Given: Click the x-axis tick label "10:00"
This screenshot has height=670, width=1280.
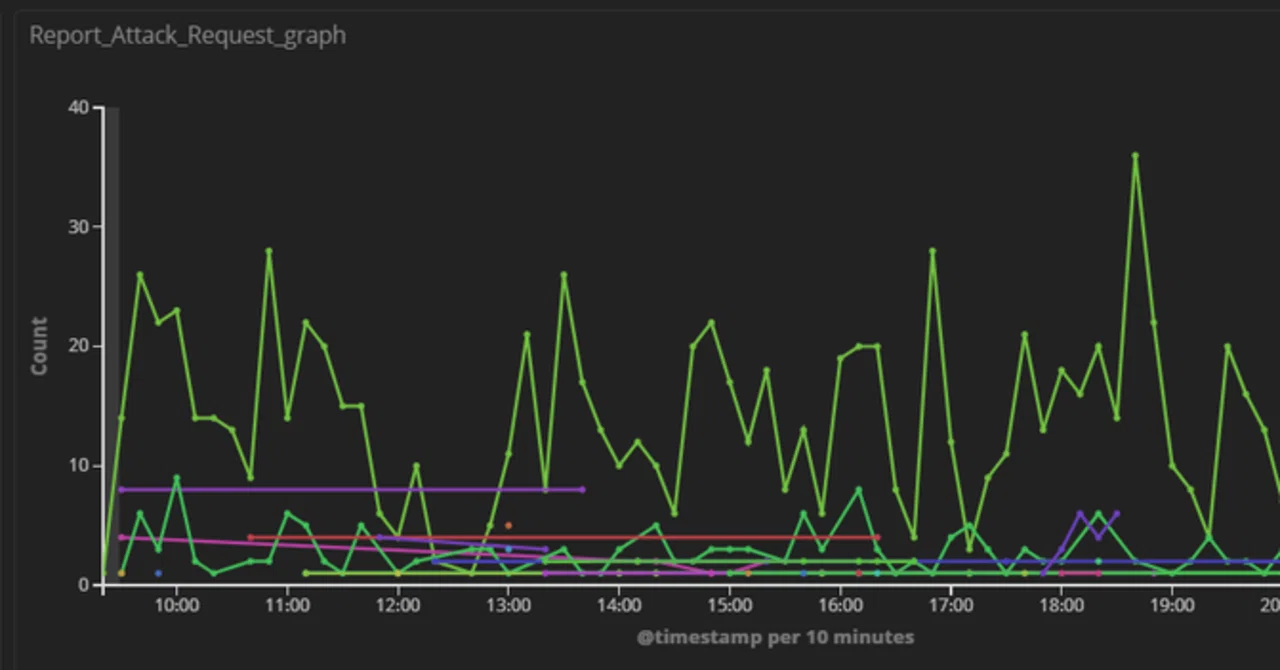Looking at the screenshot, I should point(177,605).
